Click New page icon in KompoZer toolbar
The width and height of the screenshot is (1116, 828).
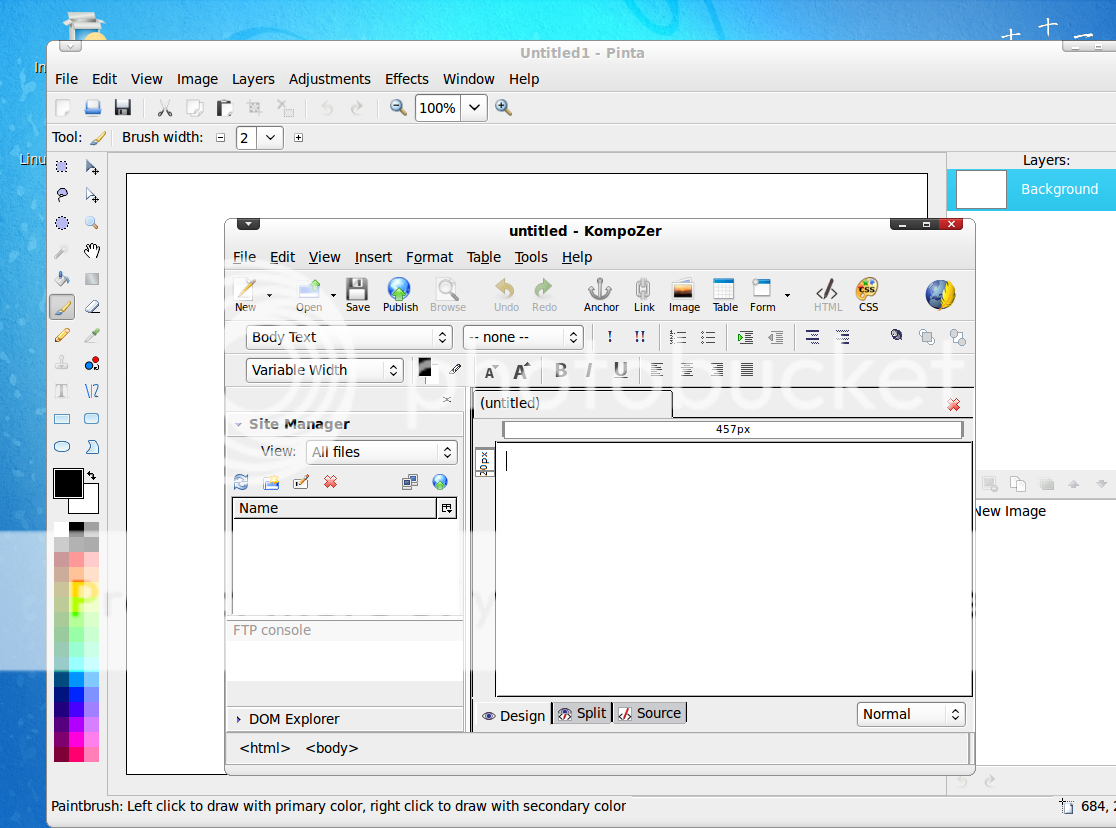click(x=246, y=295)
